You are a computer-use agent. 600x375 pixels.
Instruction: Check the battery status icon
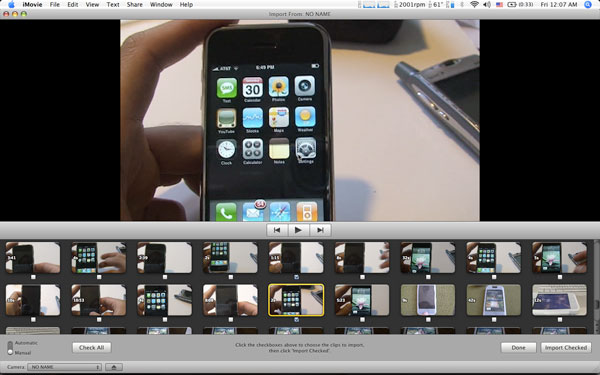pyautogui.click(x=520, y=5)
